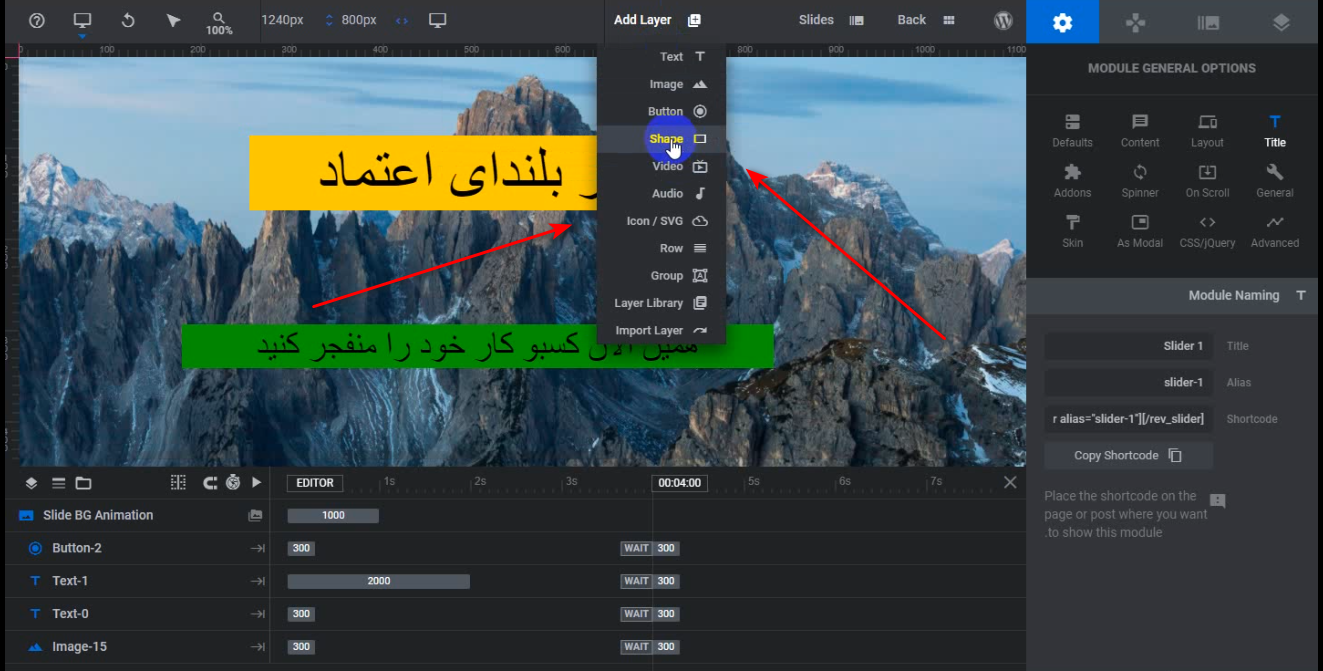Screen dimensions: 1323x671
Task: Collapse the Module Naming section header
Action: coord(1172,295)
